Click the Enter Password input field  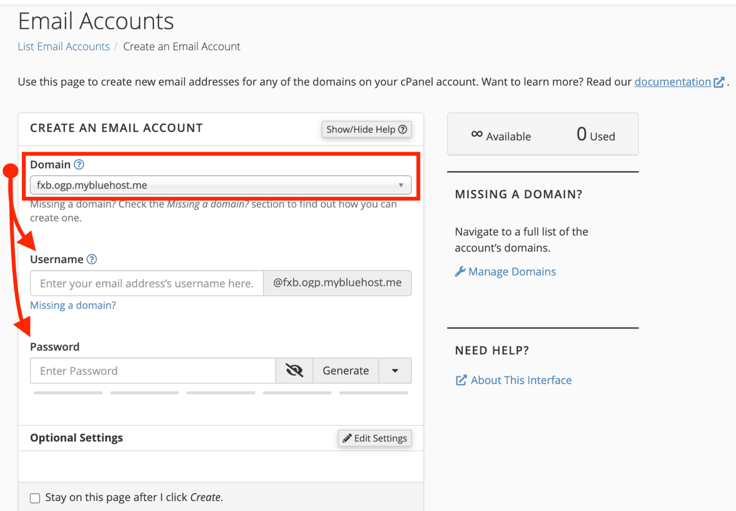coord(153,371)
